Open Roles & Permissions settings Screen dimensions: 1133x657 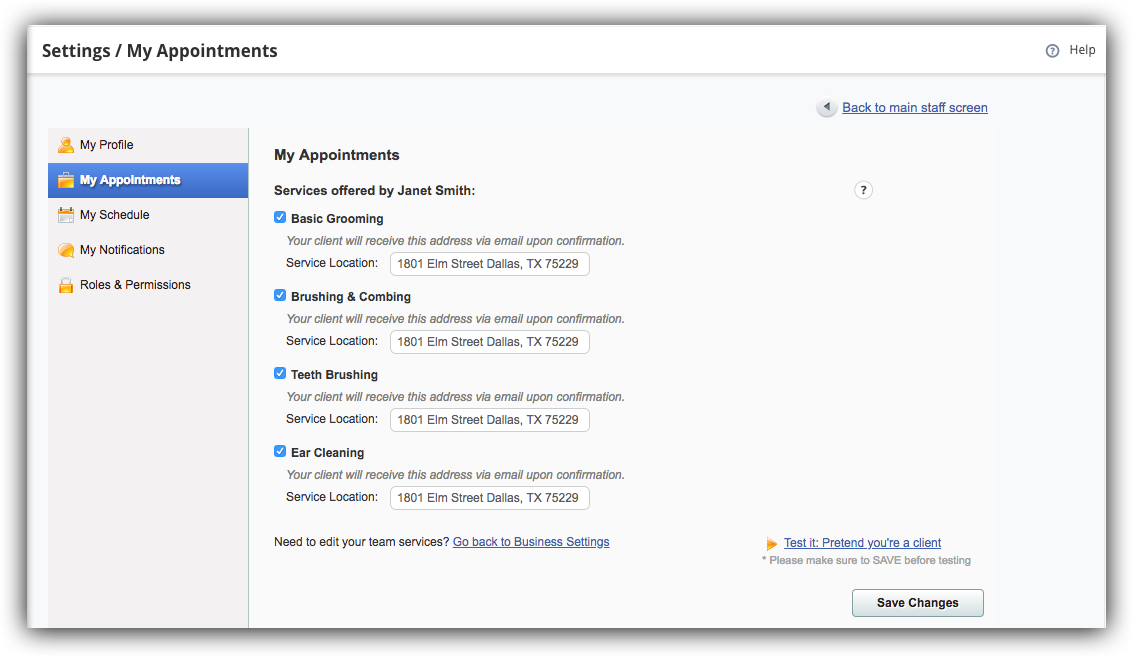[148, 285]
